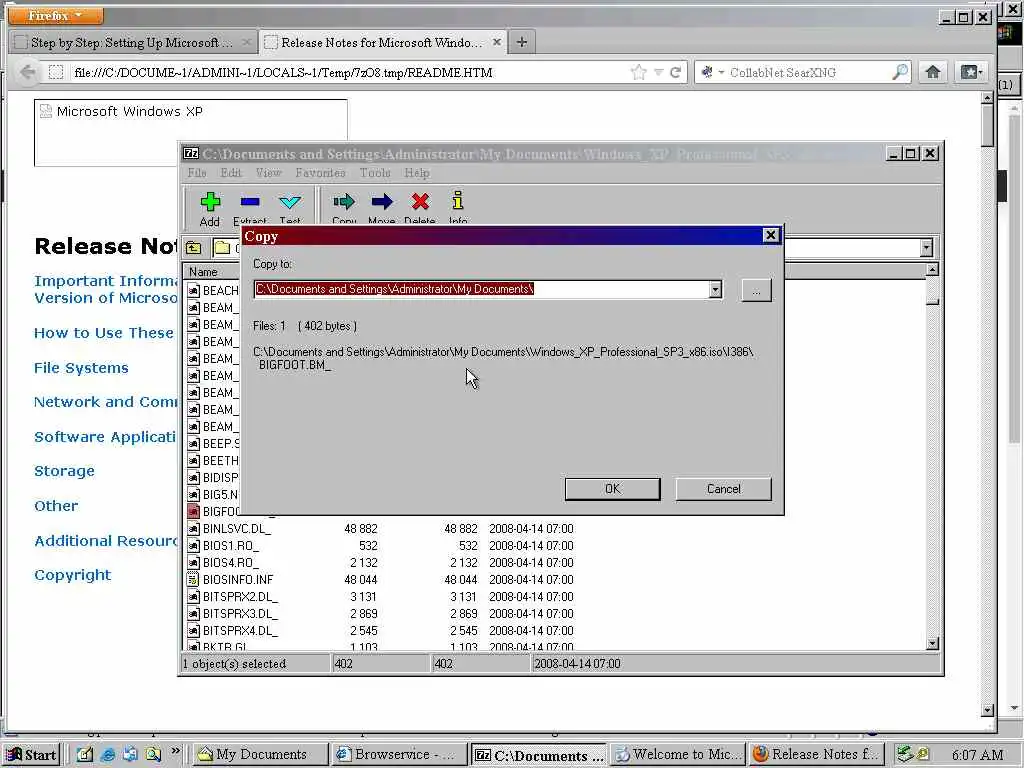Screen dimensions: 1024x768
Task: Switch to Welcome to Mic... taskbar item
Action: tap(677, 754)
